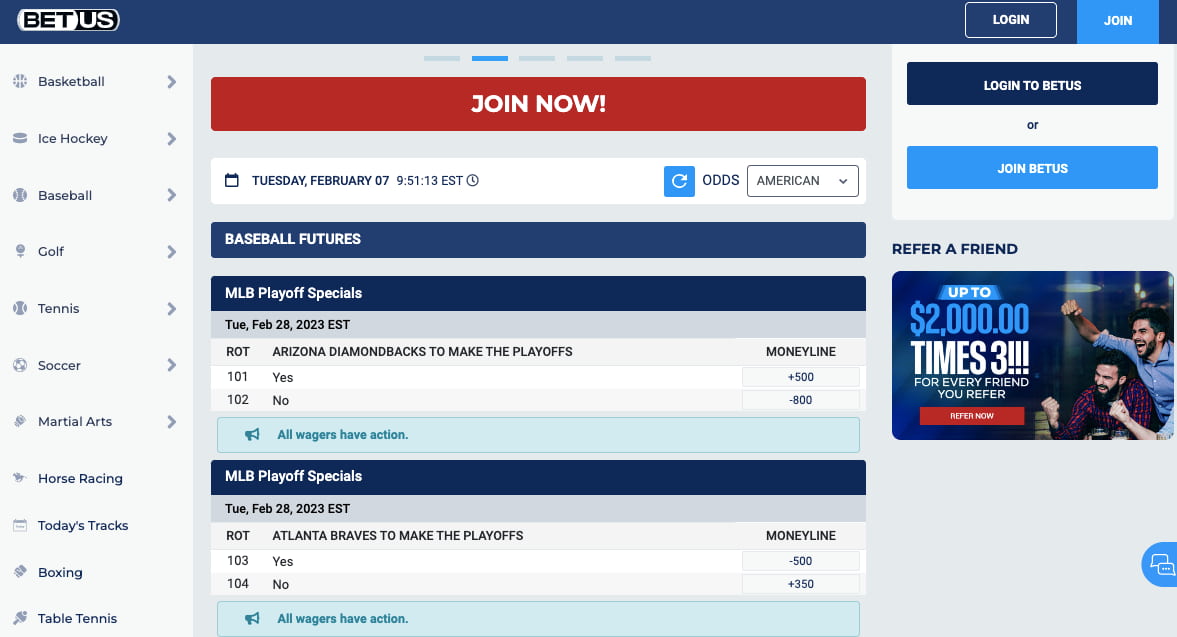The image size is (1177, 637).
Task: Expand the Soccer menu chevron
Action: [x=172, y=365]
